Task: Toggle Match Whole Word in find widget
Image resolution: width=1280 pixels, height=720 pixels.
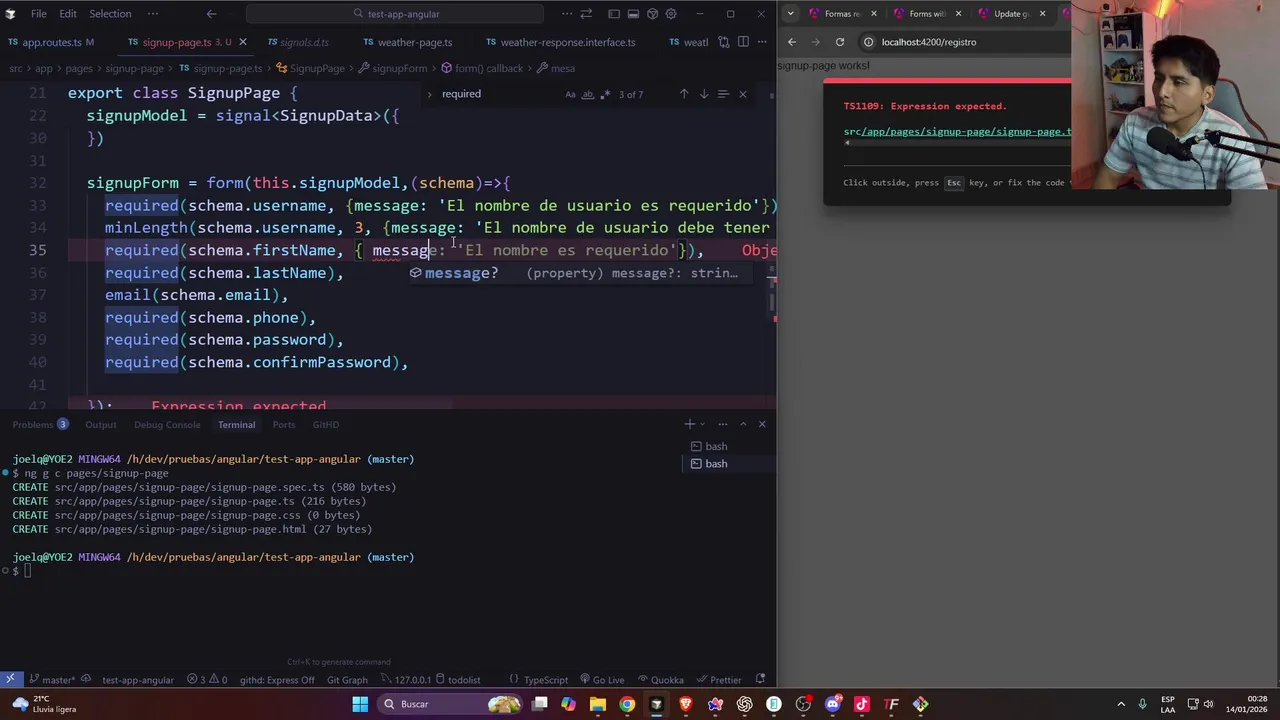Action: [x=588, y=94]
